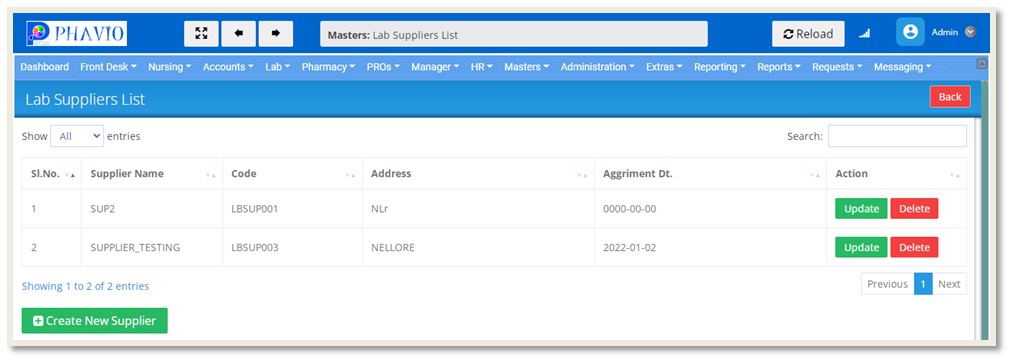Open the Reporting menu

(720, 67)
